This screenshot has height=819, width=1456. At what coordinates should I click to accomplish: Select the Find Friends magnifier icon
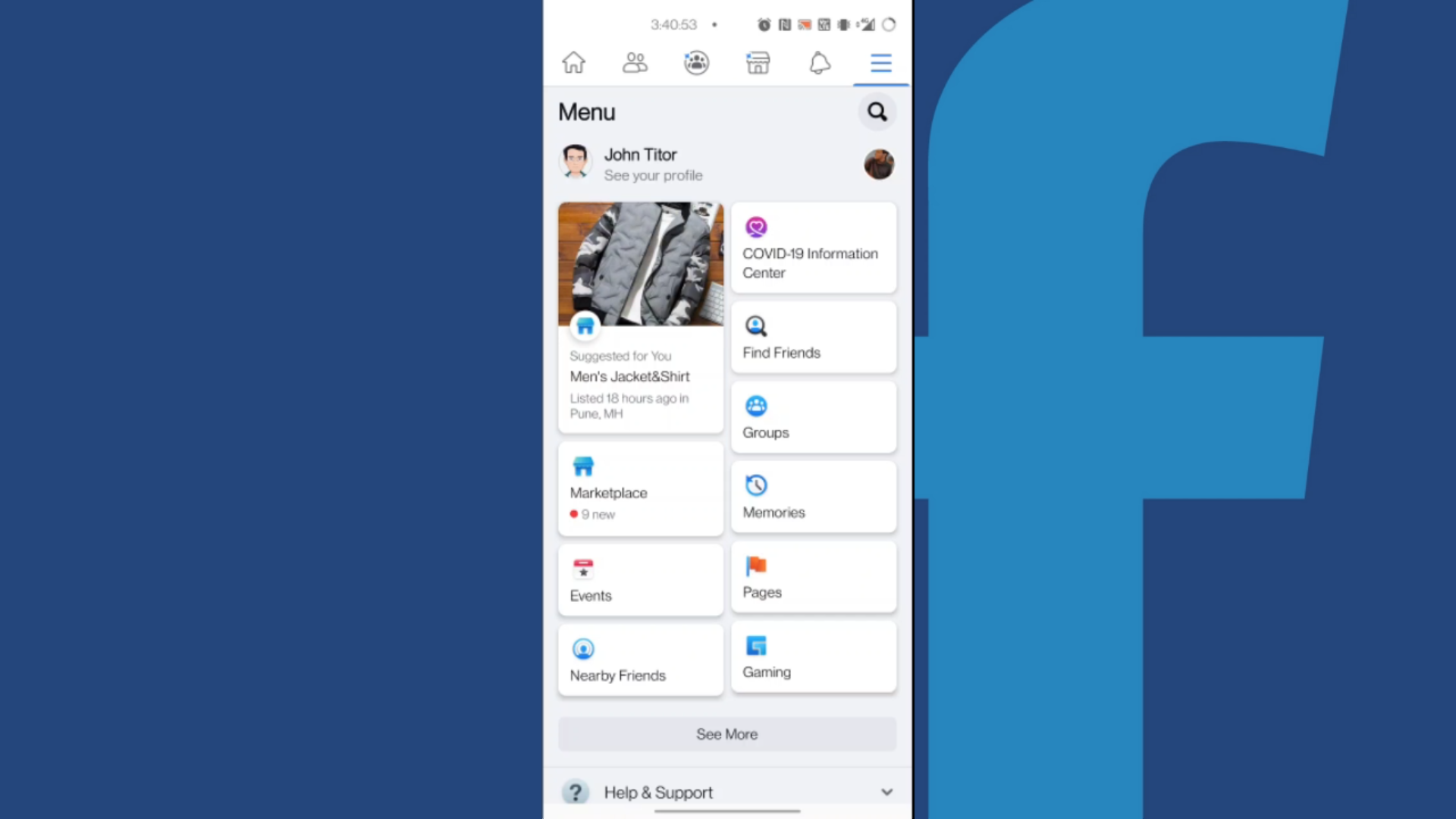coord(756,326)
